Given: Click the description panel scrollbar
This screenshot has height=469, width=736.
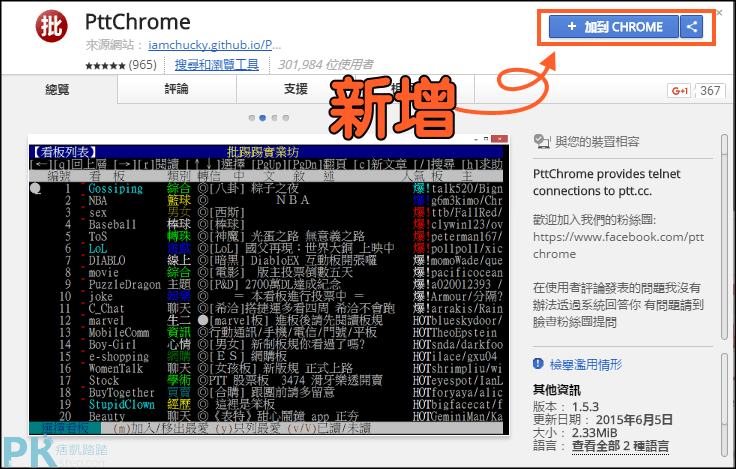Looking at the screenshot, I should coord(724,237).
